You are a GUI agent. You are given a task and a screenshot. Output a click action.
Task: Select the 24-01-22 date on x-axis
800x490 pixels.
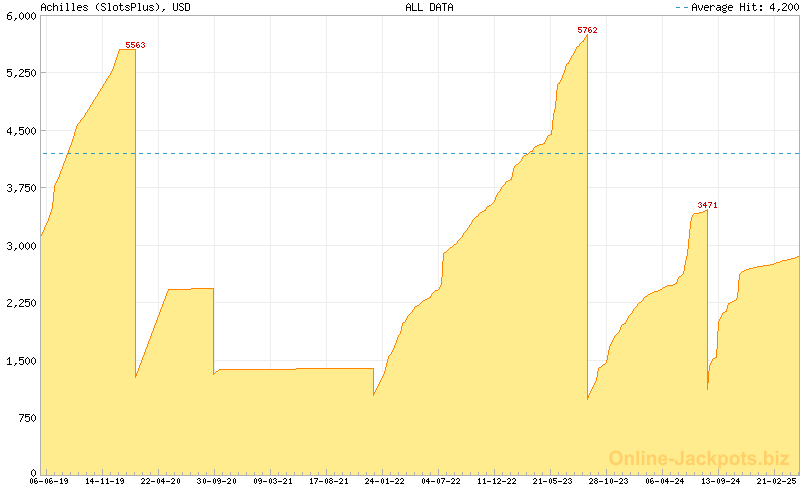[385, 481]
